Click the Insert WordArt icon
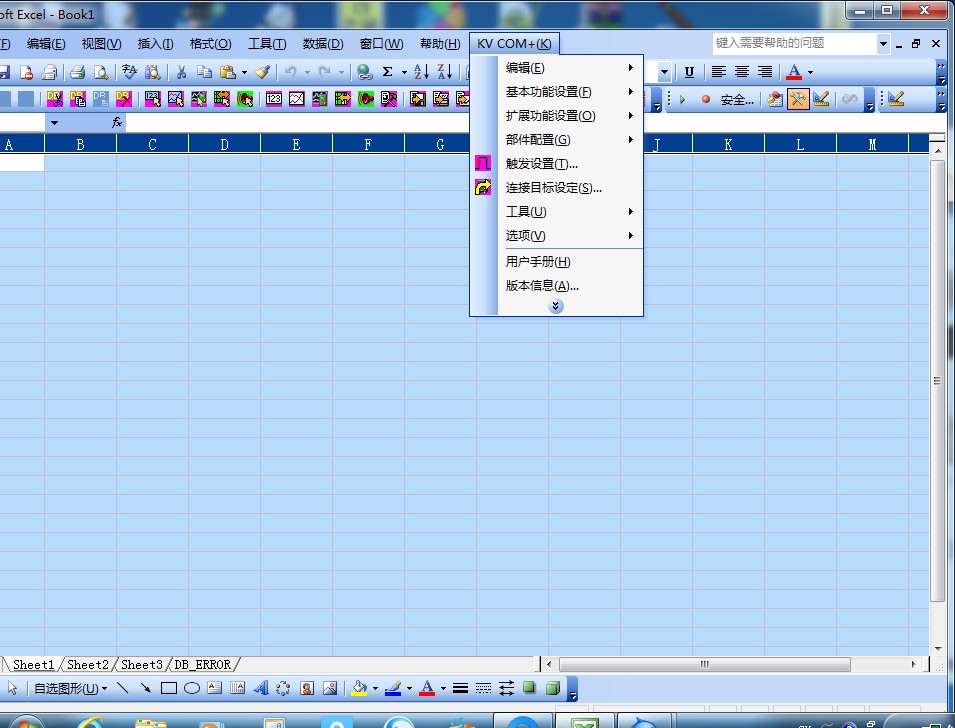This screenshot has height=728, width=955. click(260, 688)
